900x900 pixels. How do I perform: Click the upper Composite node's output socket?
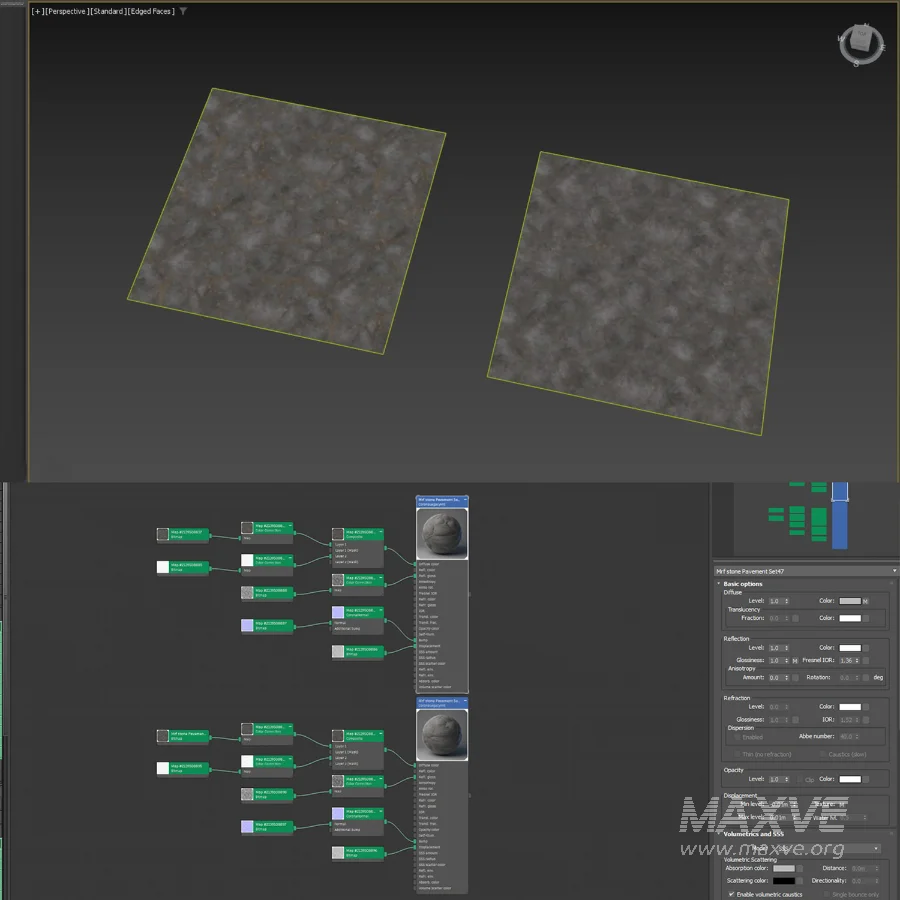(385, 548)
